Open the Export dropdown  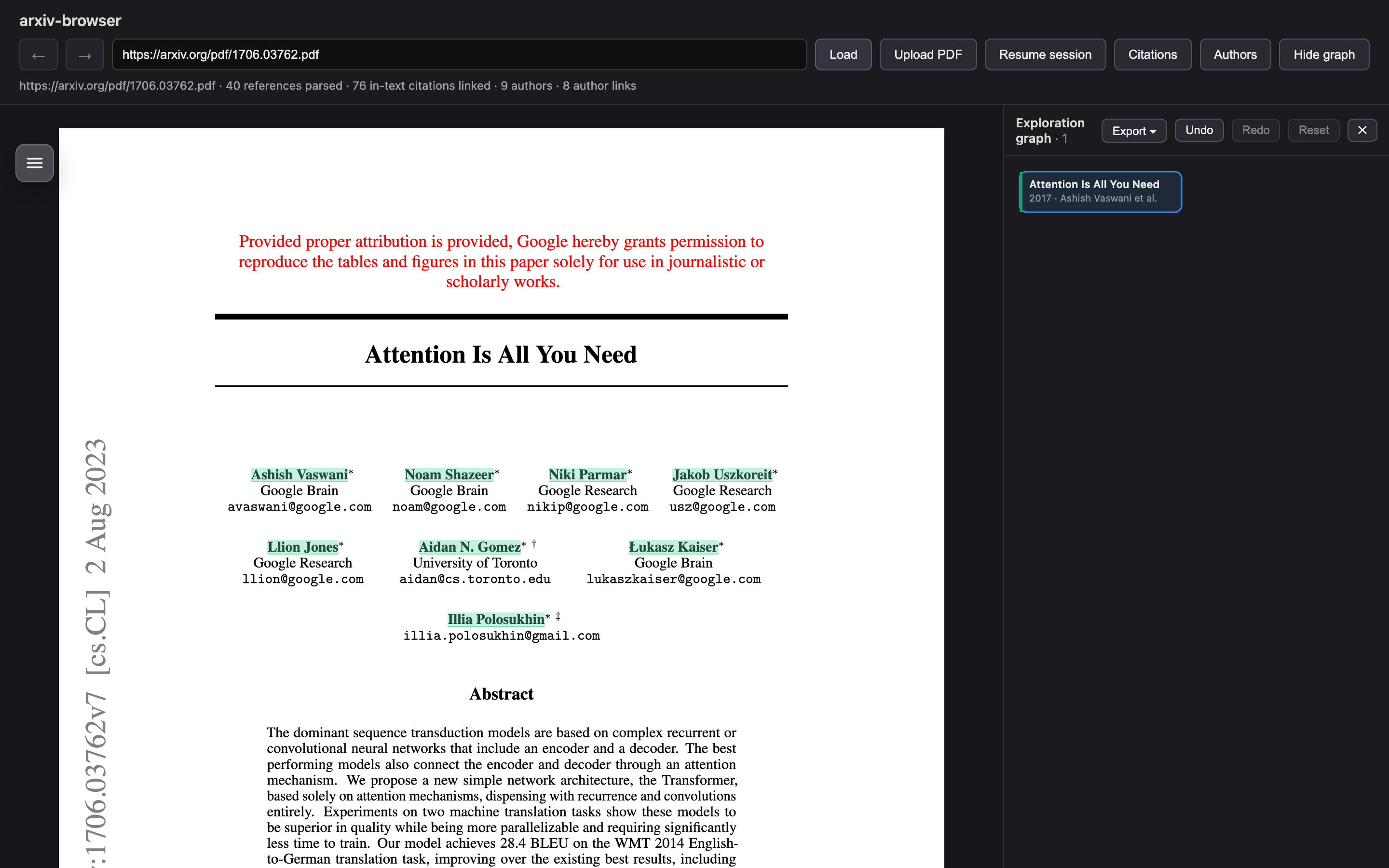[1133, 130]
